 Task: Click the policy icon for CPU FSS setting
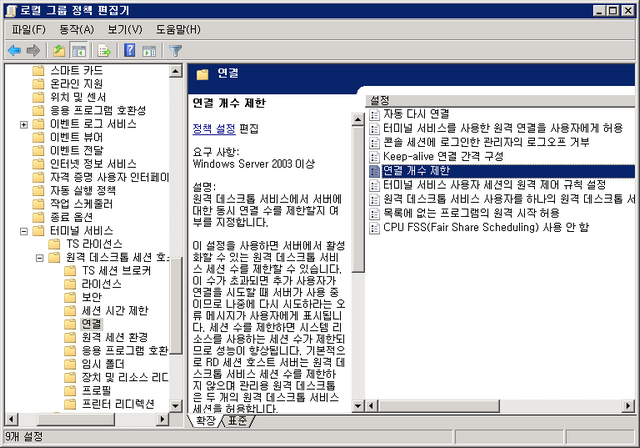tap(374, 228)
